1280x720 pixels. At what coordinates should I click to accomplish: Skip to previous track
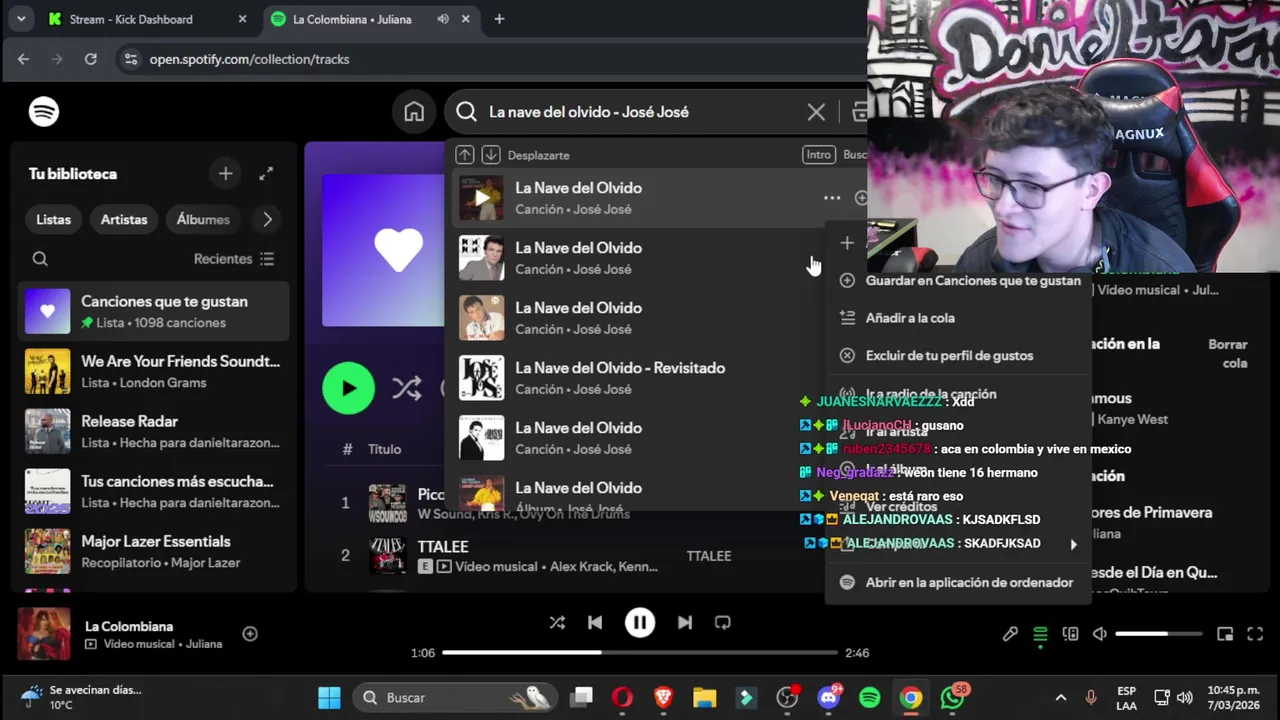(595, 622)
